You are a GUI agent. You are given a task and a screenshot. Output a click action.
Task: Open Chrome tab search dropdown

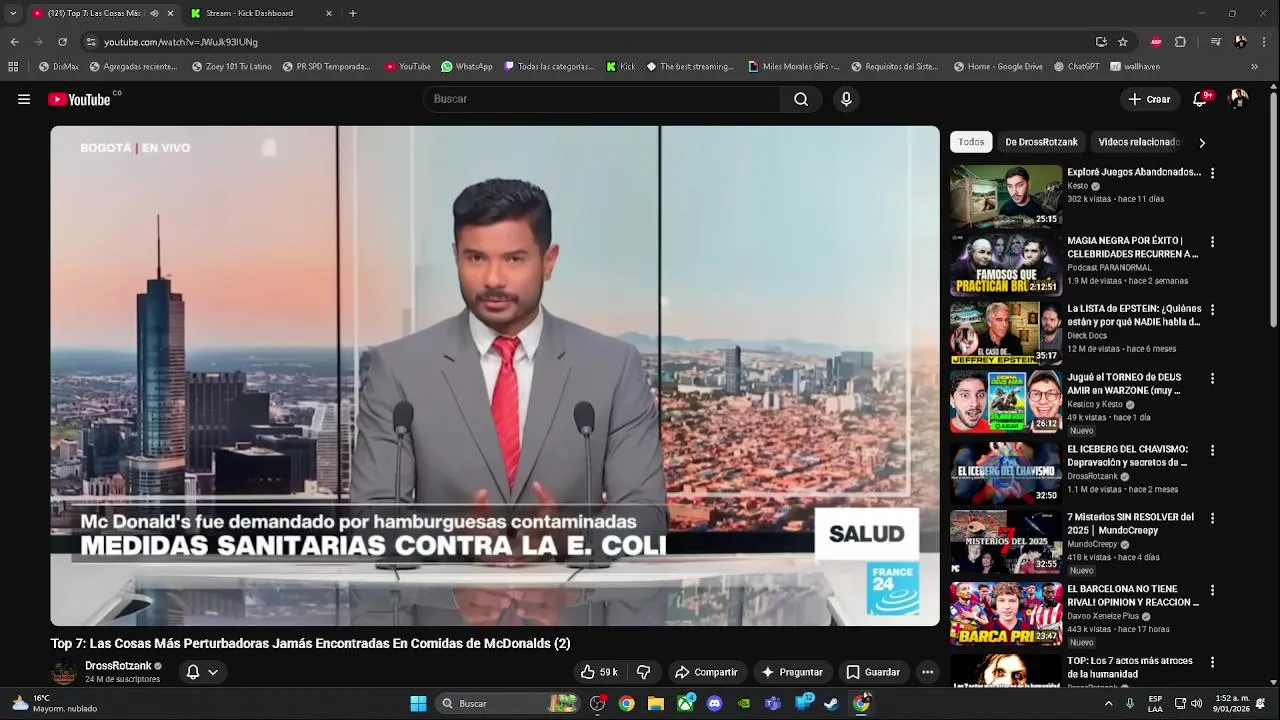click(x=13, y=13)
